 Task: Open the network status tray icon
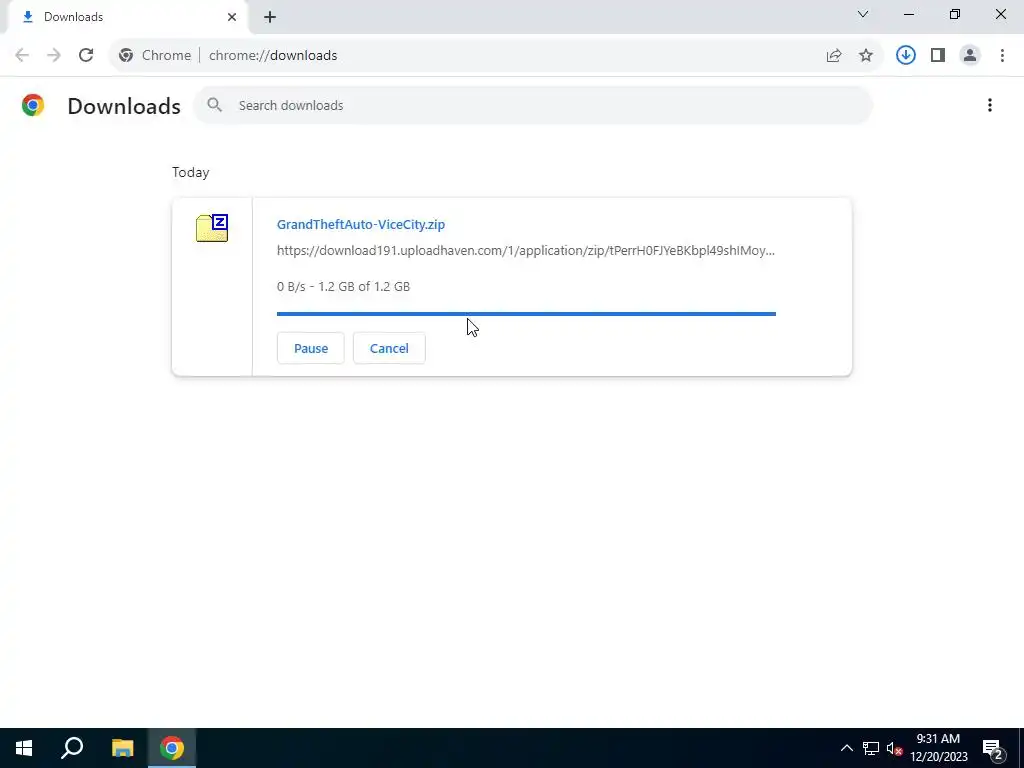(x=871, y=748)
